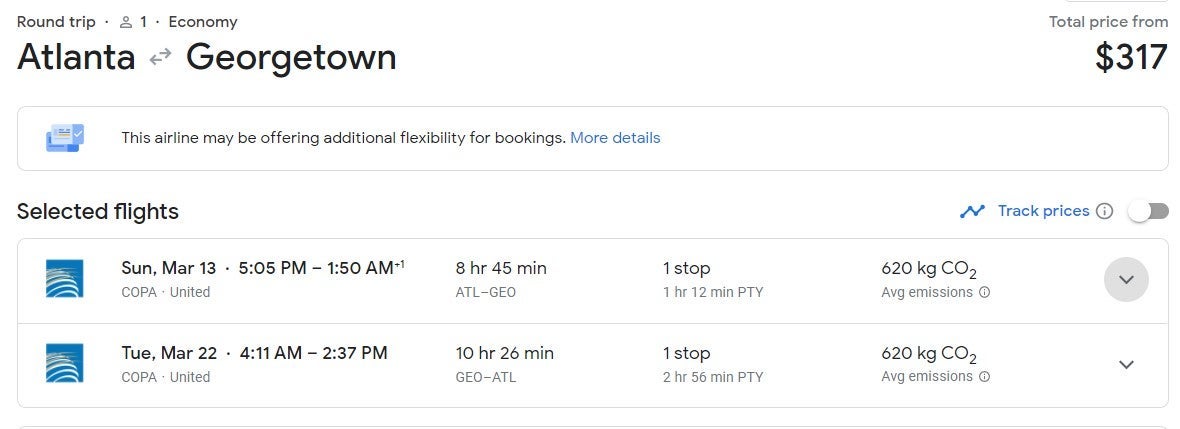
Task: Click the Track prices info icon
Action: 1104,211
